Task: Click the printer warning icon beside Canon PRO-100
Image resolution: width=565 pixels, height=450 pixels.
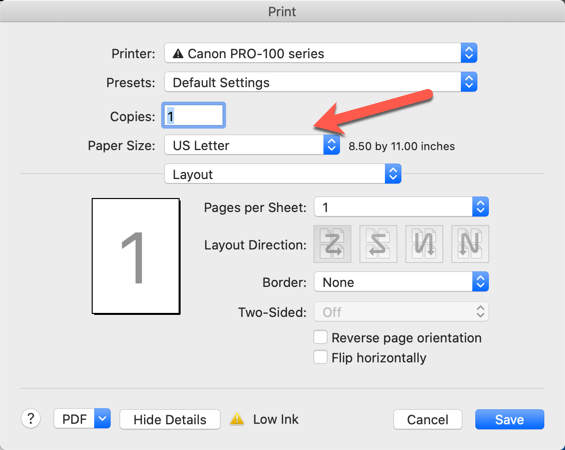Action: click(178, 54)
